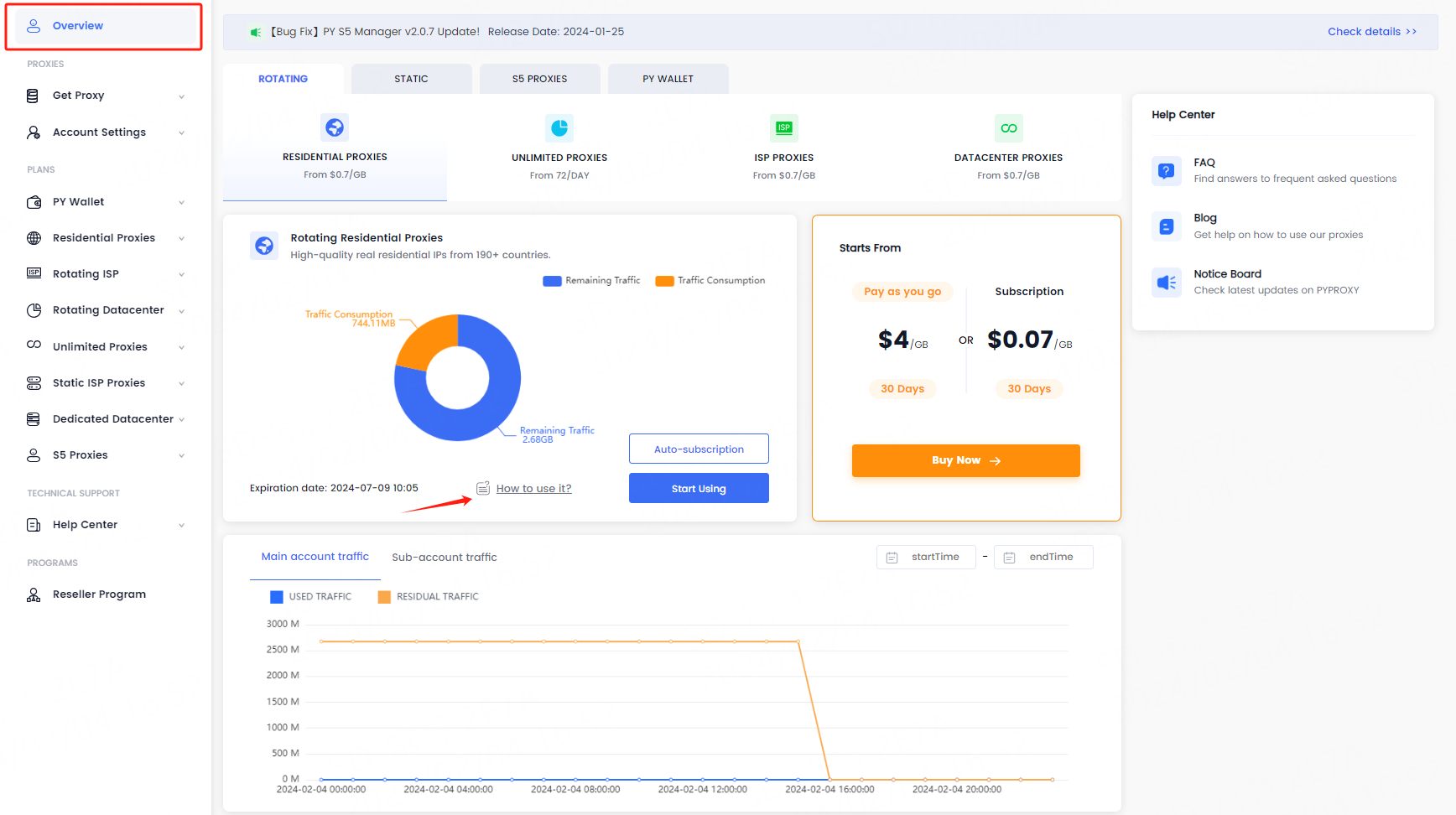
Task: Click the Check details link
Action: coord(1372,32)
